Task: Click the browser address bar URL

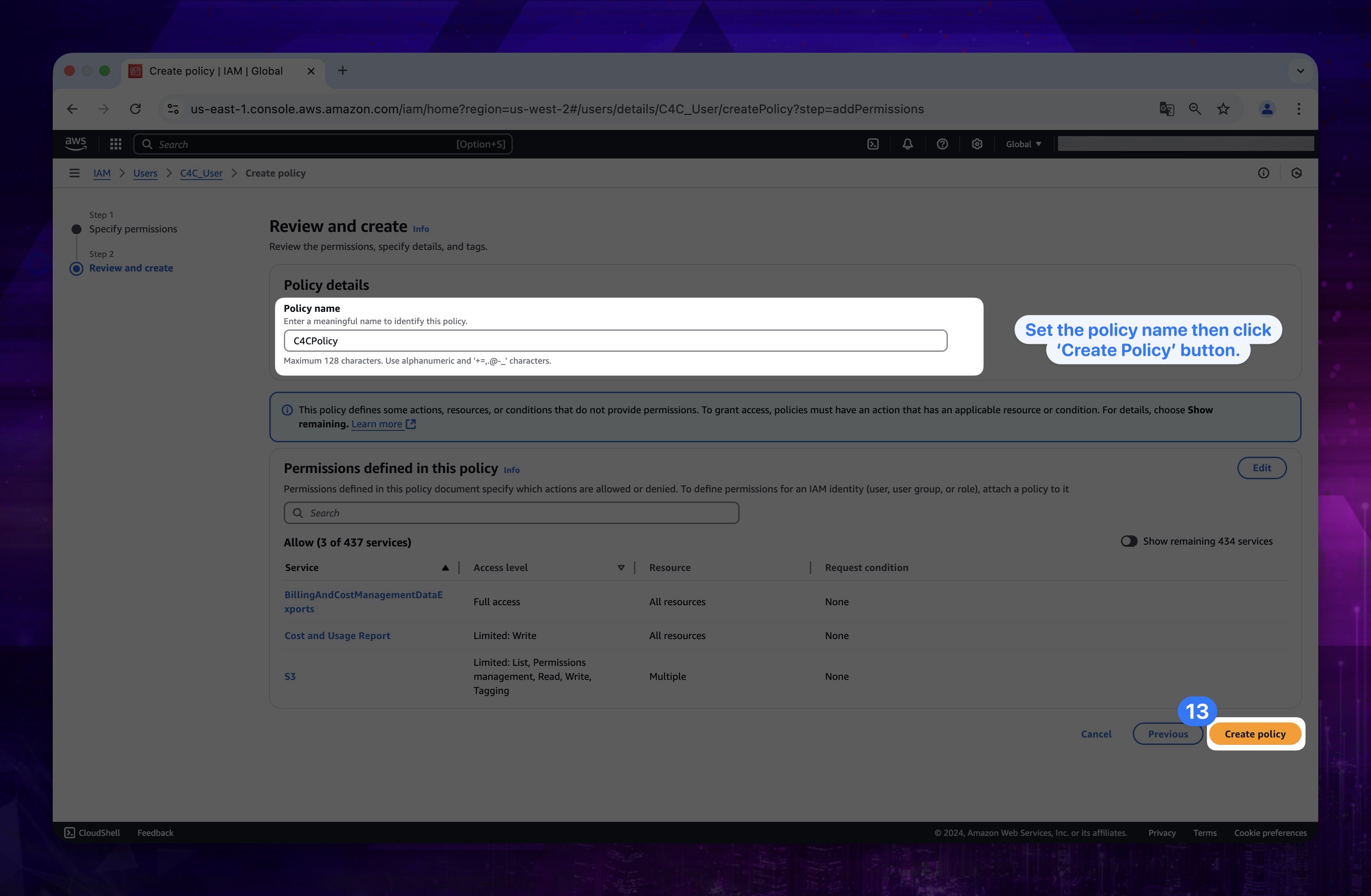Action: [556, 109]
